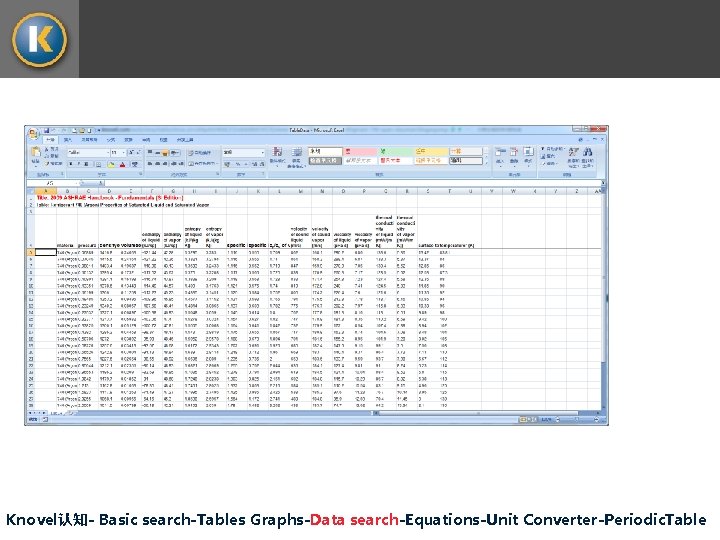Align cell text to the left
This screenshot has height=540, width=720.
[x=150, y=164]
